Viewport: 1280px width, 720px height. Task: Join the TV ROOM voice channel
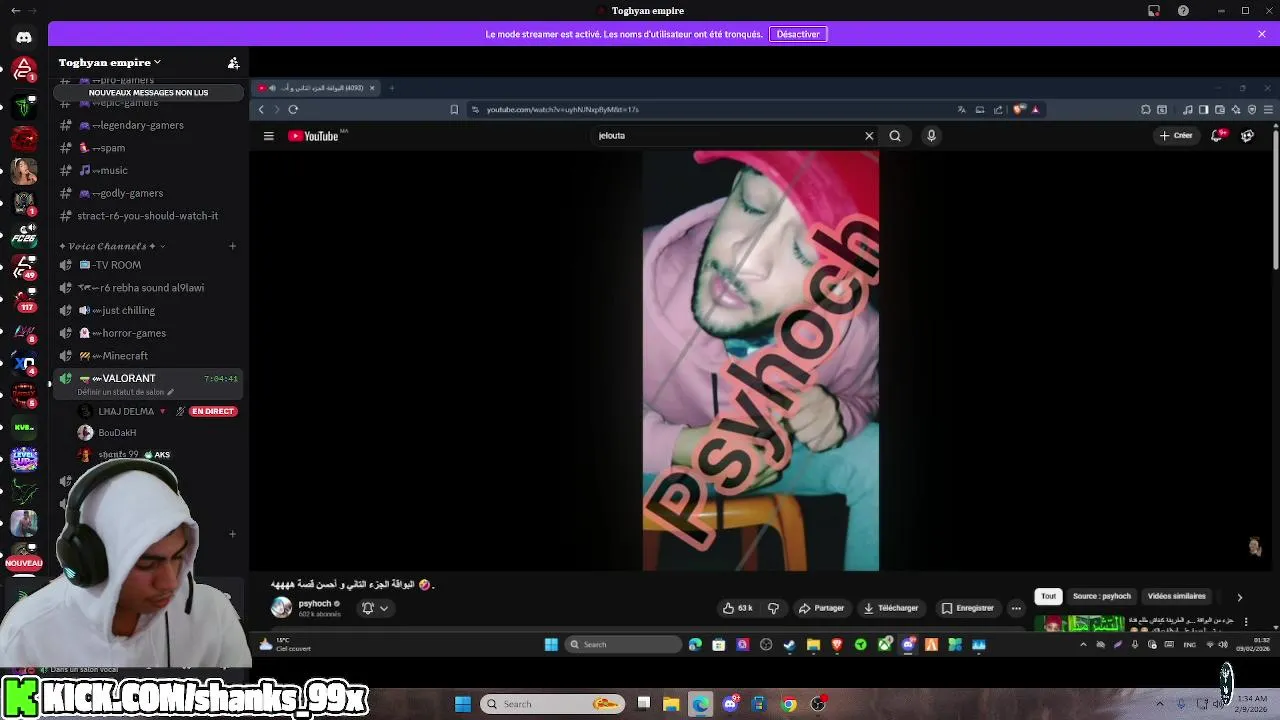[x=148, y=265]
